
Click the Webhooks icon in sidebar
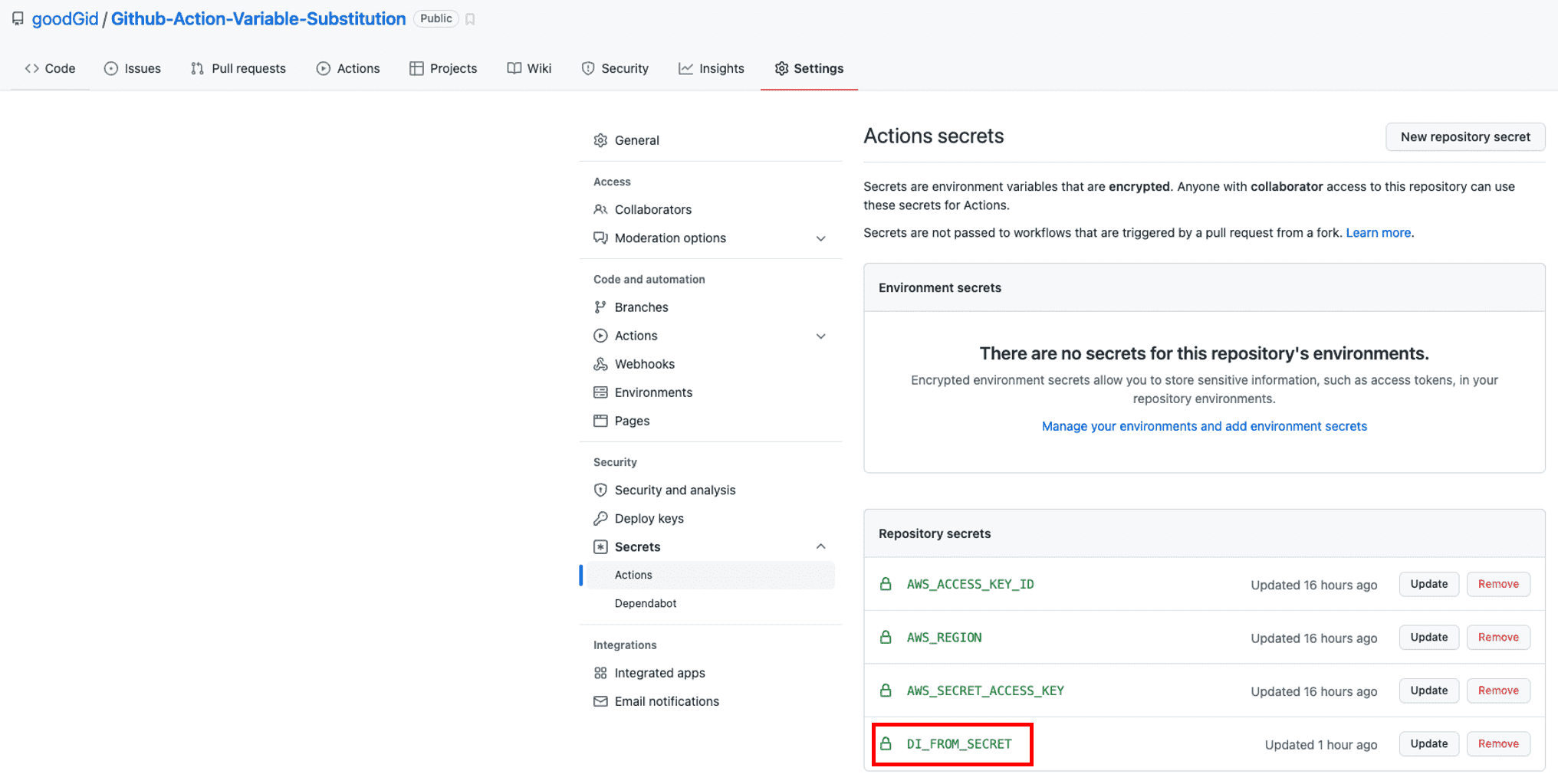pyautogui.click(x=600, y=364)
